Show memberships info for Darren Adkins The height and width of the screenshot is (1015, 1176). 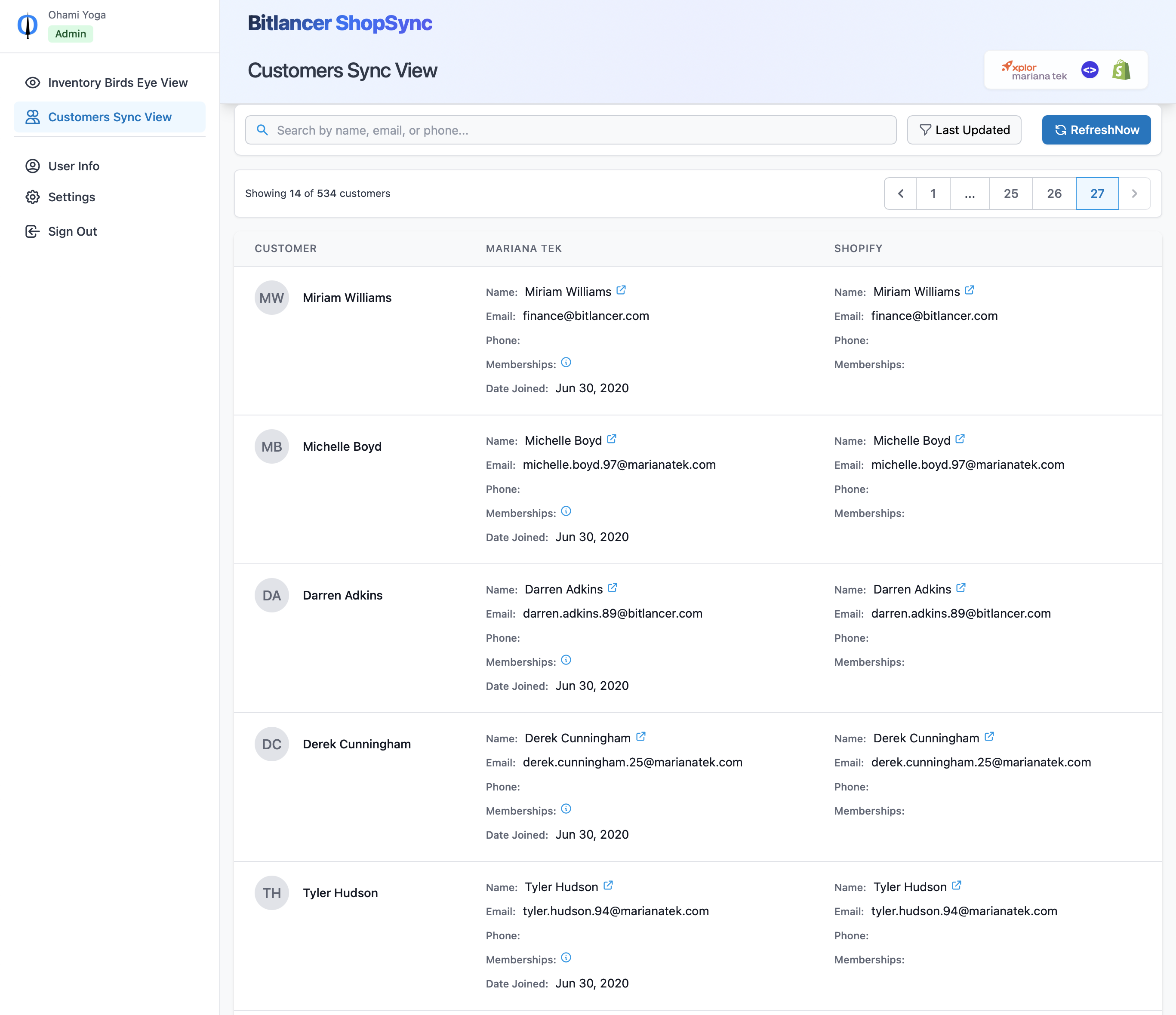click(566, 660)
